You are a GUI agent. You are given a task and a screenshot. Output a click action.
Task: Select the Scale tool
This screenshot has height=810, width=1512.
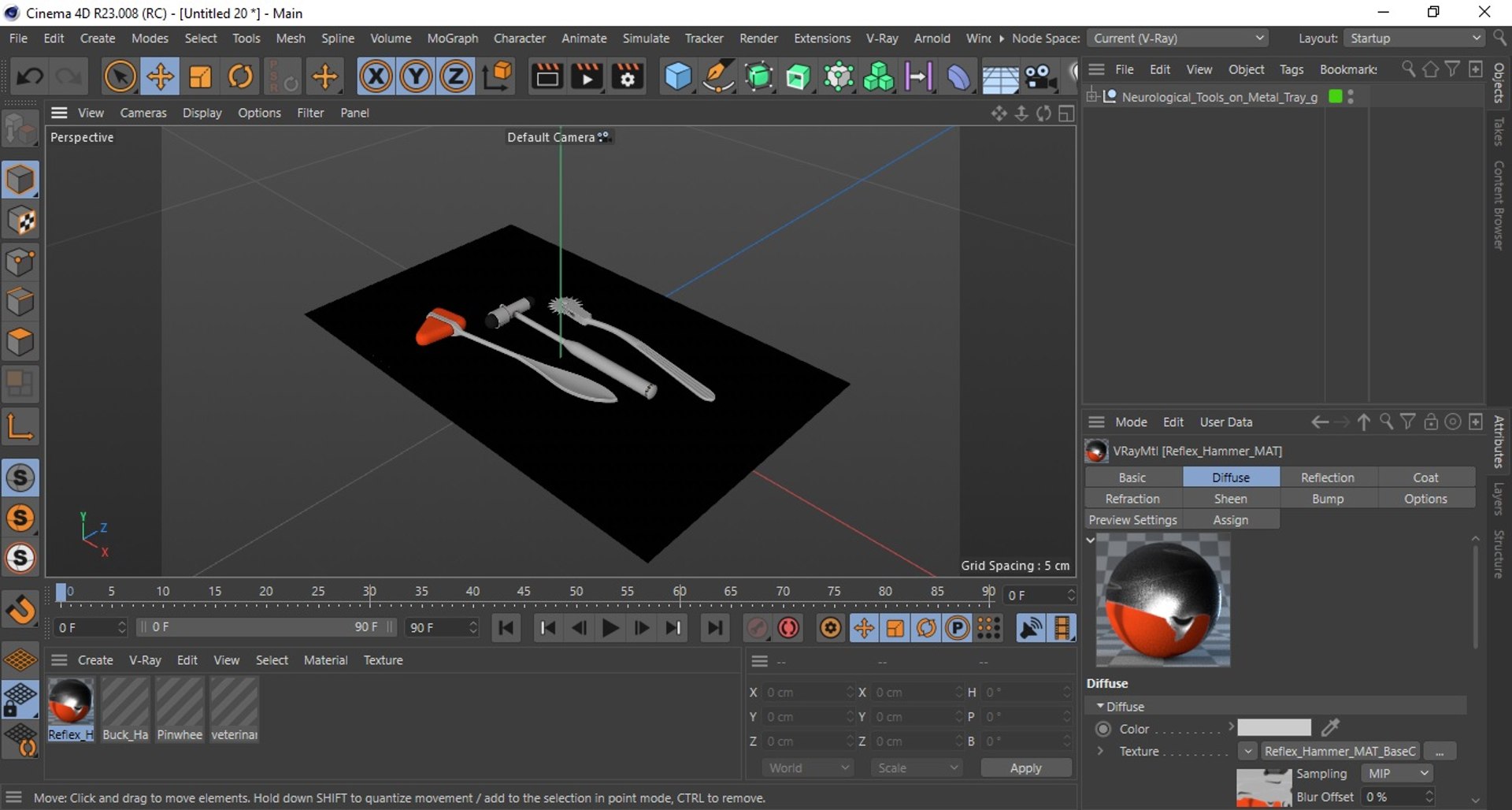click(x=200, y=76)
